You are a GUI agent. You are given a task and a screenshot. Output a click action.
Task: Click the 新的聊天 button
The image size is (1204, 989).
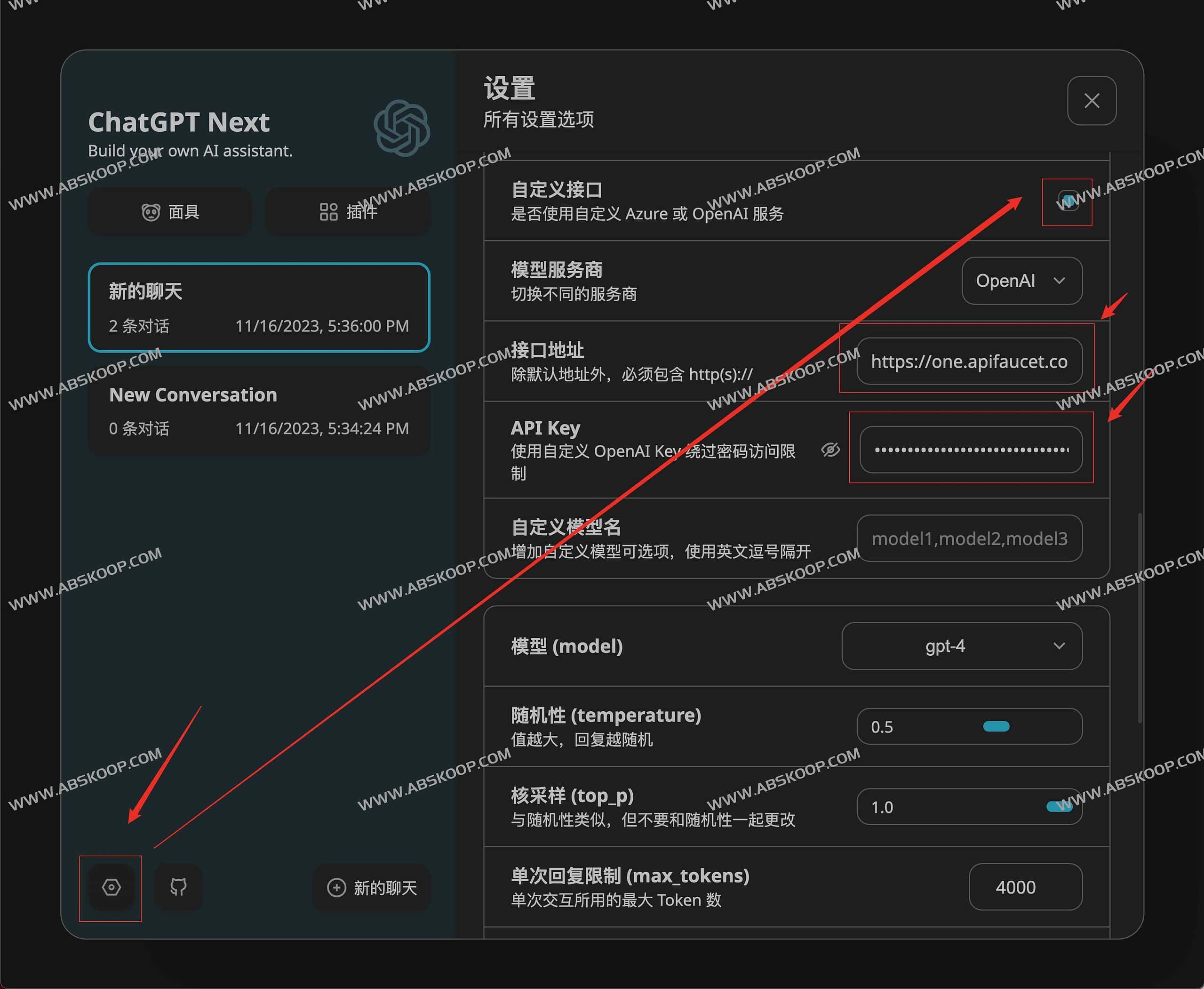point(372,888)
